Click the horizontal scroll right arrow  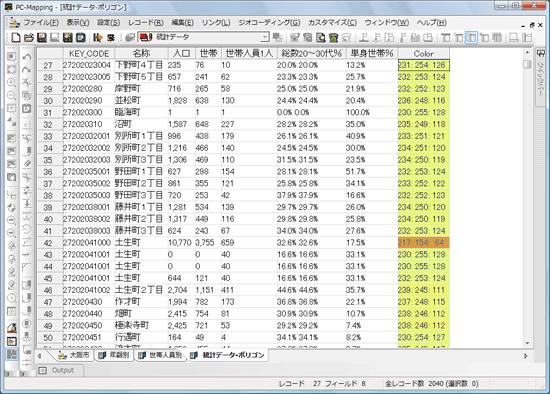click(x=525, y=356)
